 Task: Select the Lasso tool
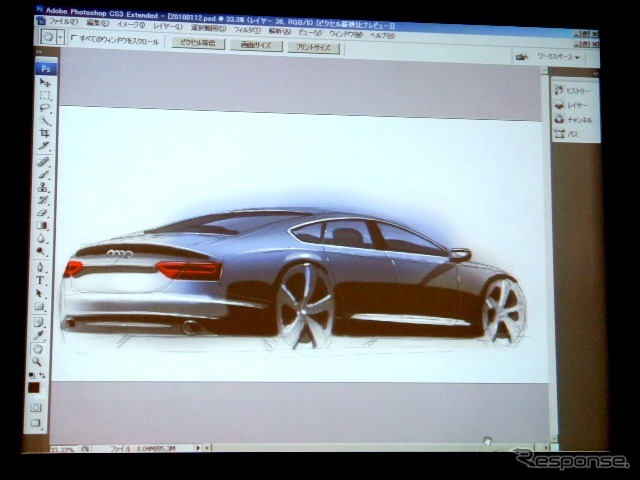[x=44, y=108]
